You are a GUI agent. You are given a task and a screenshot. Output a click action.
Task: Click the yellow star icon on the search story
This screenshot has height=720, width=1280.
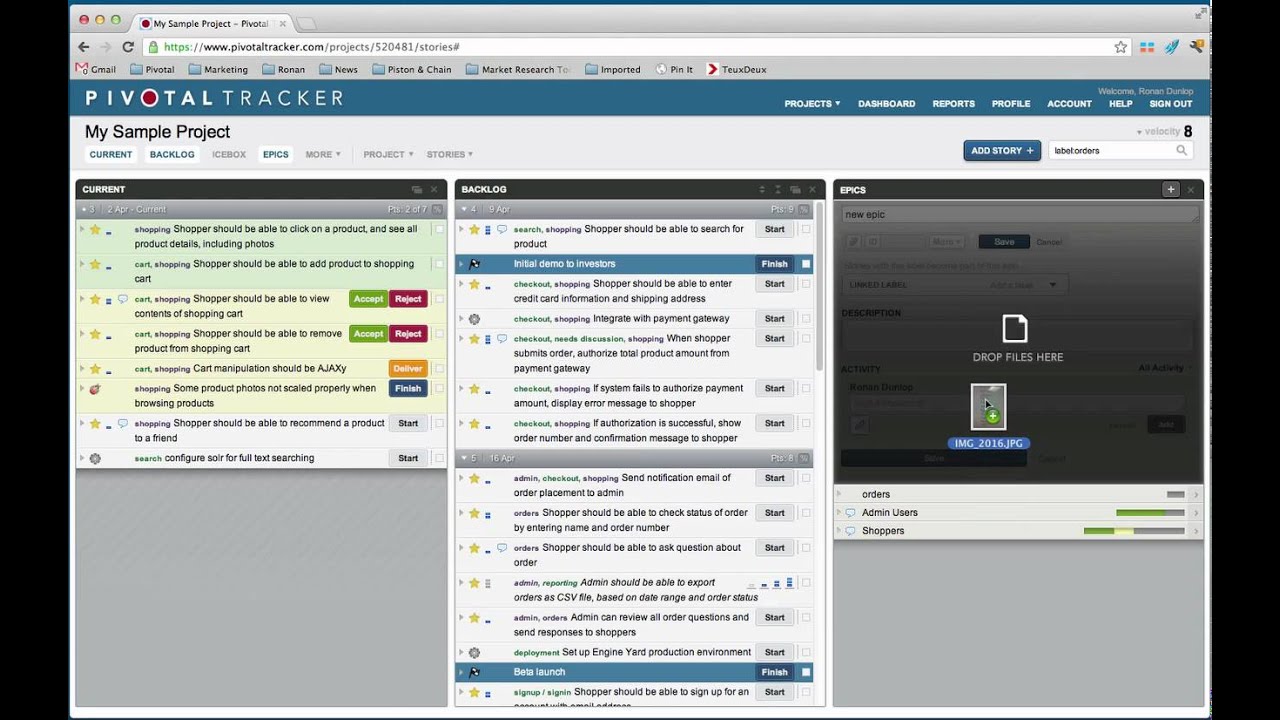coord(474,229)
